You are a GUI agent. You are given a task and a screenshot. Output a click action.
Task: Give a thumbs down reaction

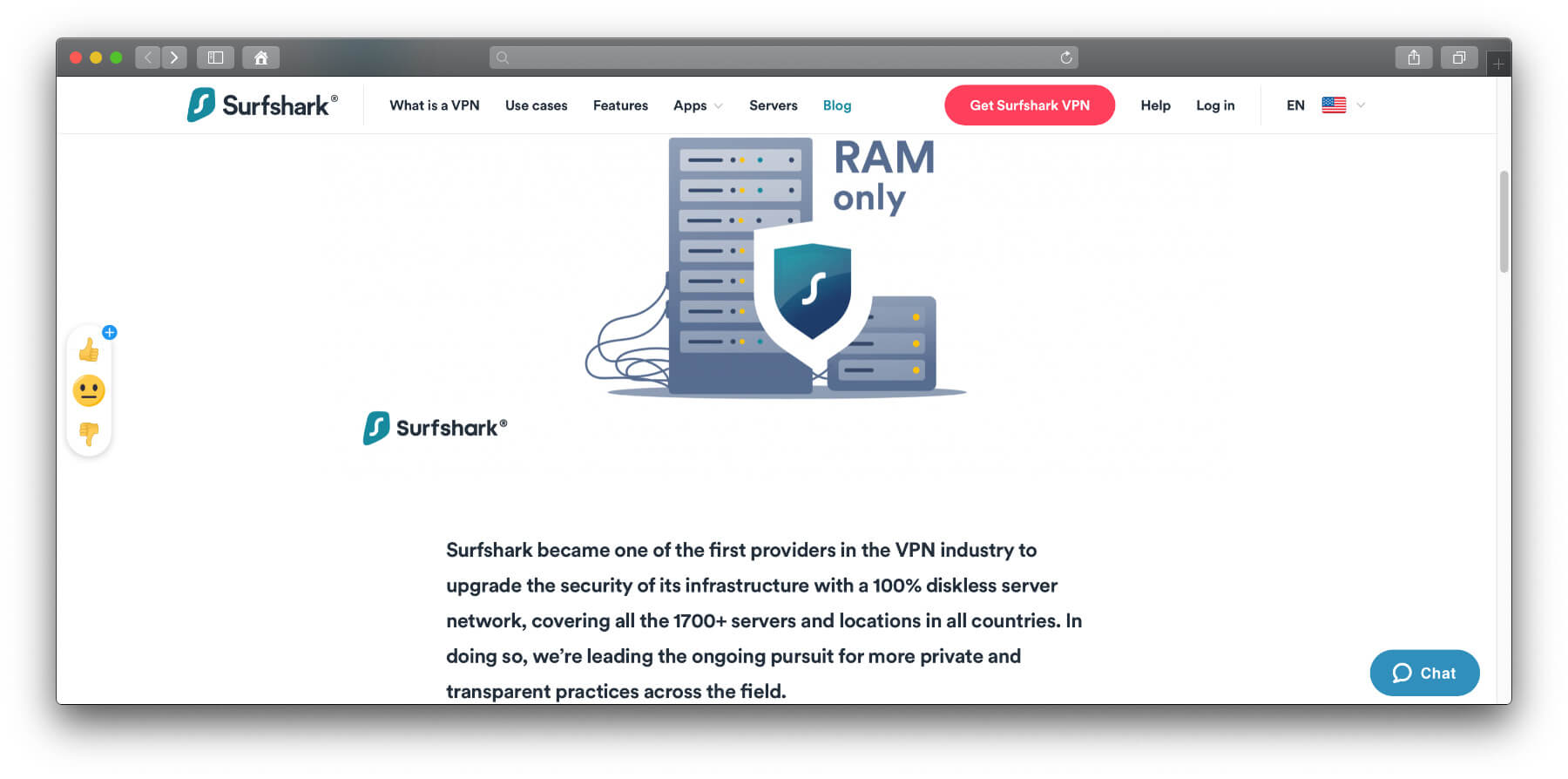click(89, 432)
